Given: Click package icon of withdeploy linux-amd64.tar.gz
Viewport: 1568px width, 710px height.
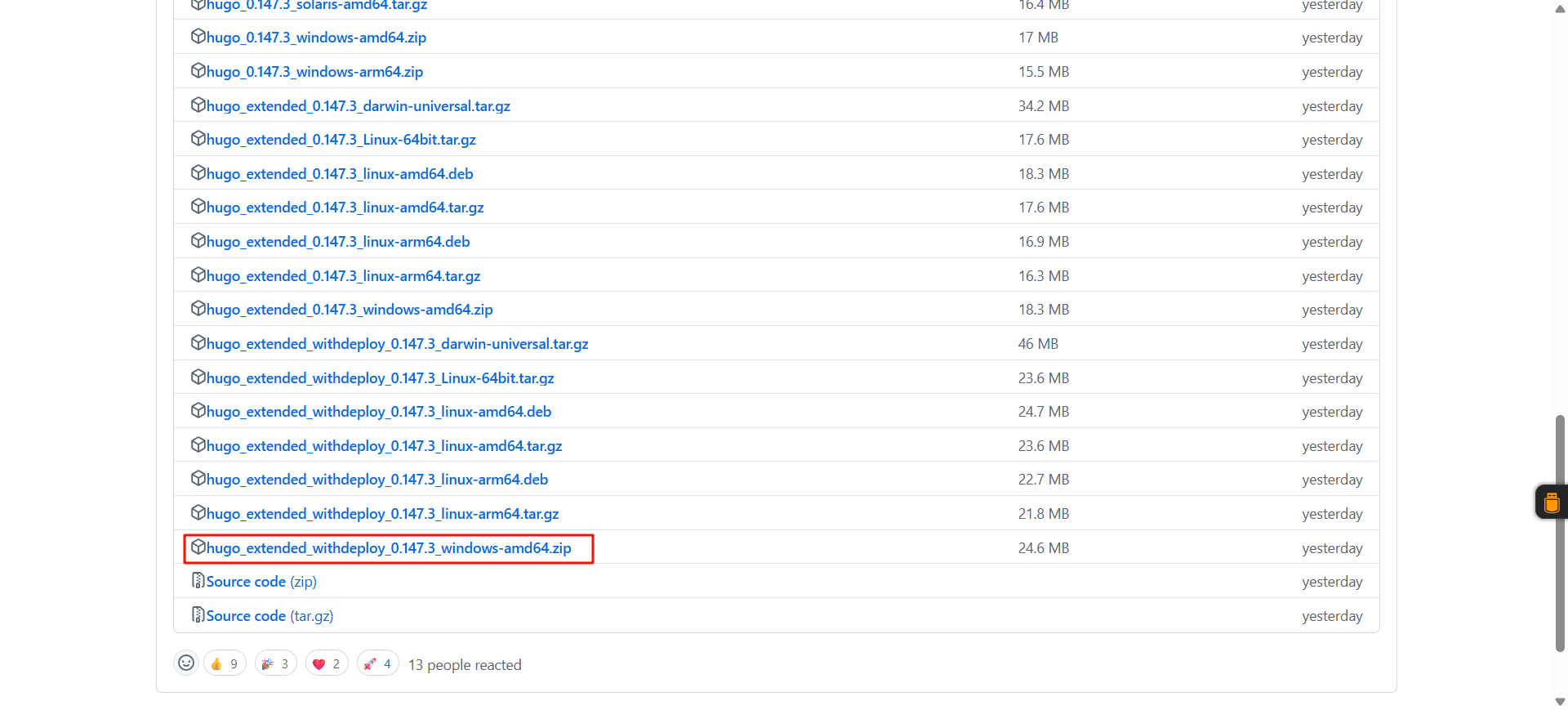Looking at the screenshot, I should pyautogui.click(x=198, y=445).
